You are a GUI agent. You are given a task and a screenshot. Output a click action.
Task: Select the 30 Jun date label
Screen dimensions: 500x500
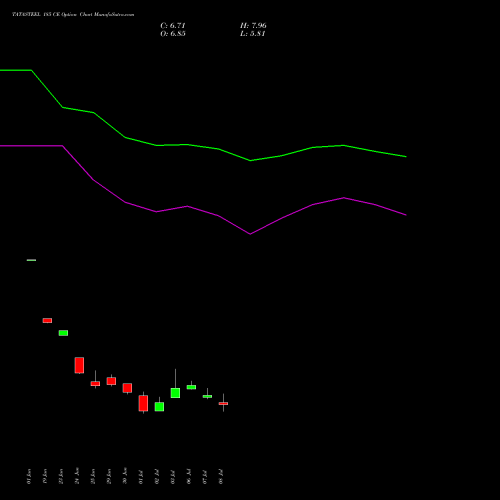(x=125, y=476)
